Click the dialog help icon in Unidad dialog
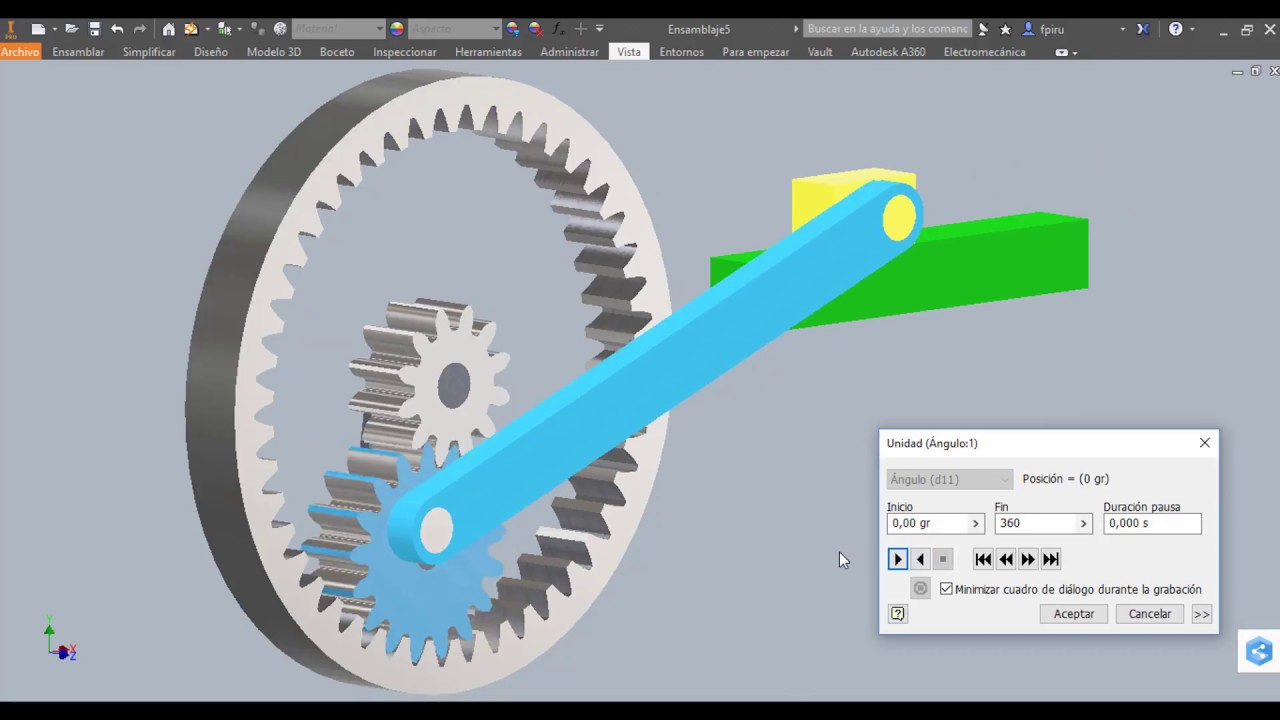 (898, 614)
